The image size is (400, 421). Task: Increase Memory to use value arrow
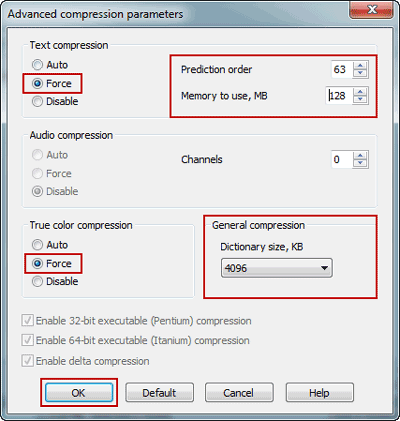(360, 92)
